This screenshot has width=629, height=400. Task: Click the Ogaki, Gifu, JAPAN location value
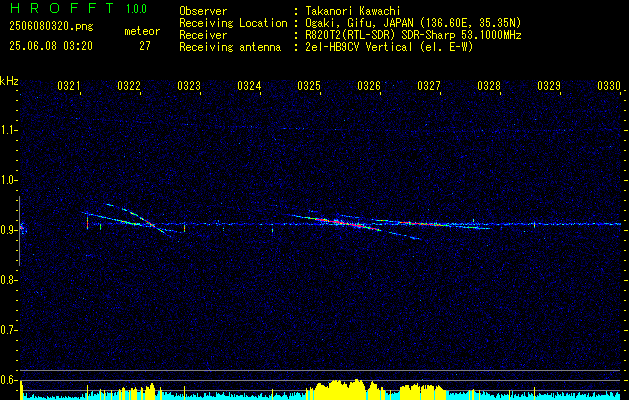point(413,23)
